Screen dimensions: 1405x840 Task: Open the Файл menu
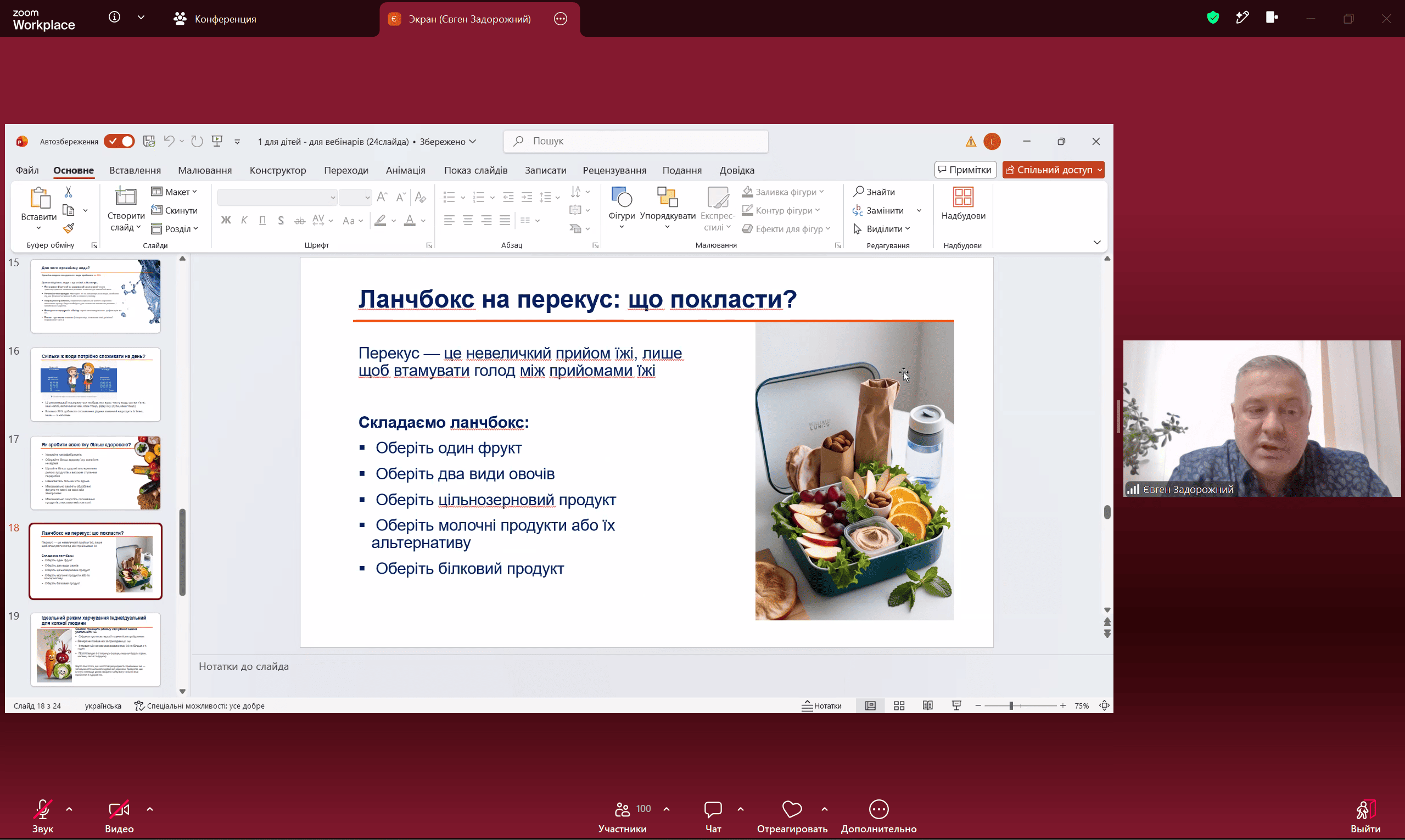pos(27,170)
